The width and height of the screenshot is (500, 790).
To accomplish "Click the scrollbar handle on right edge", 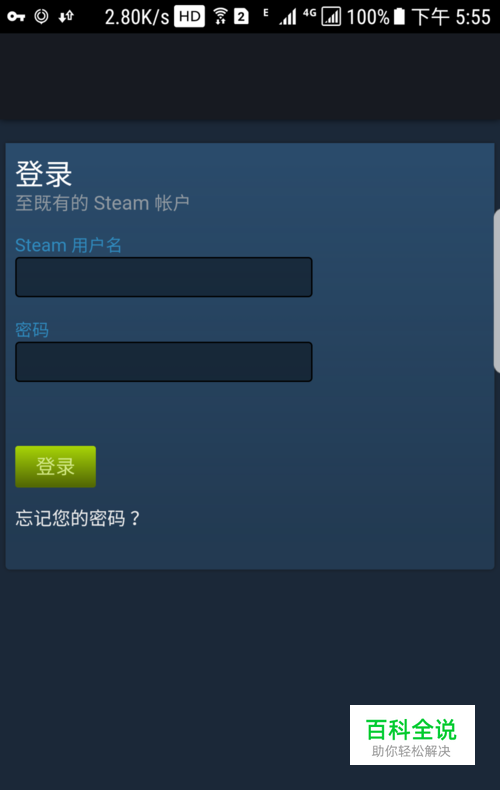I will [496, 291].
